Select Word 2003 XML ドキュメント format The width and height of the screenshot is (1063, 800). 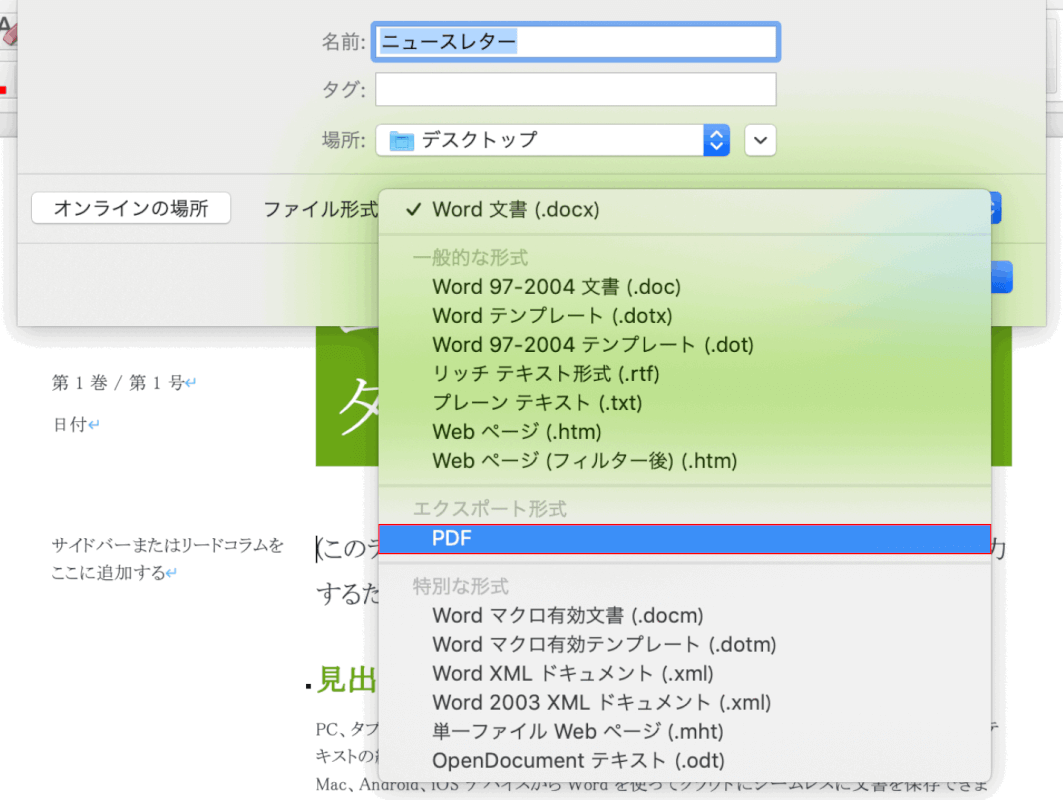point(600,702)
